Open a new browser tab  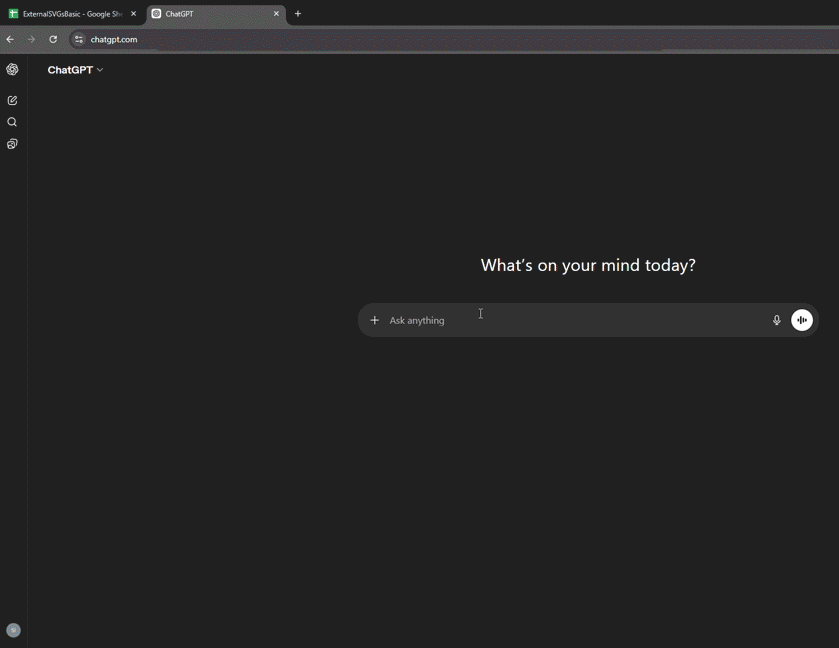click(x=298, y=14)
